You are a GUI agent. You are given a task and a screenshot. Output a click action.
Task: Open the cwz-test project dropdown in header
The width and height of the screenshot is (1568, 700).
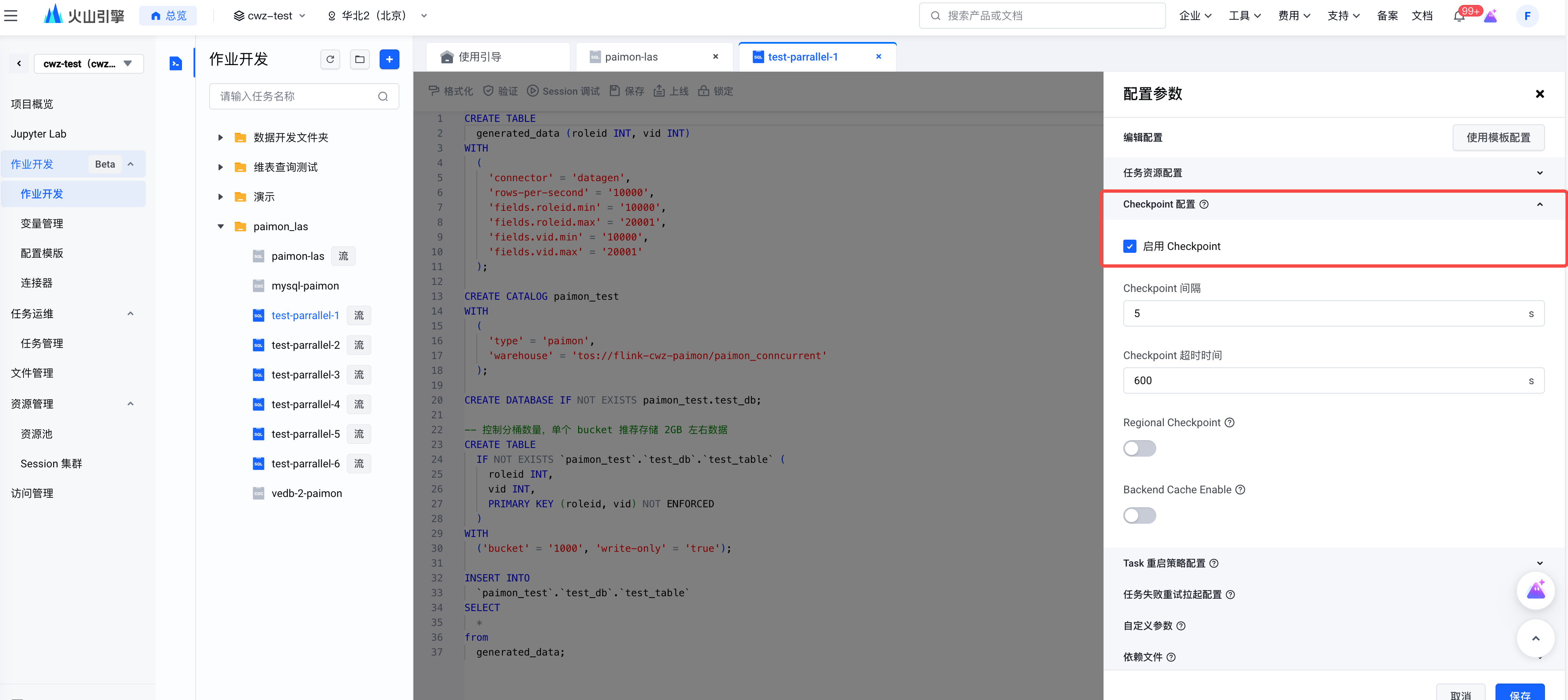[x=269, y=16]
